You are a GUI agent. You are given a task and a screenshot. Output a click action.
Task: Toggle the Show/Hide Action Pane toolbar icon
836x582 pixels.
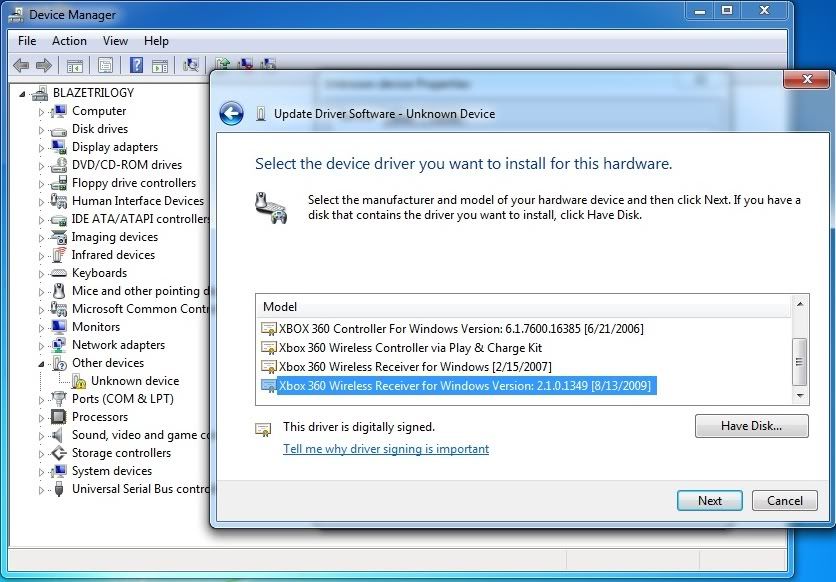tap(160, 66)
